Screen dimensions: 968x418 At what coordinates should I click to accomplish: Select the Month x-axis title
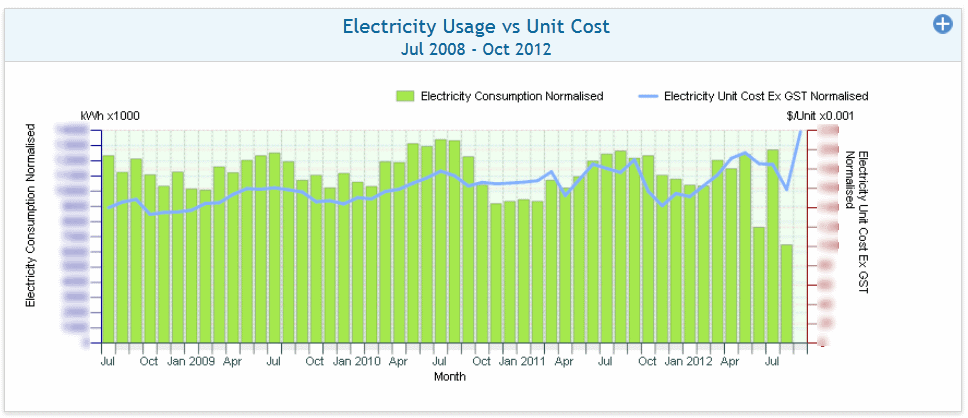(x=449, y=377)
